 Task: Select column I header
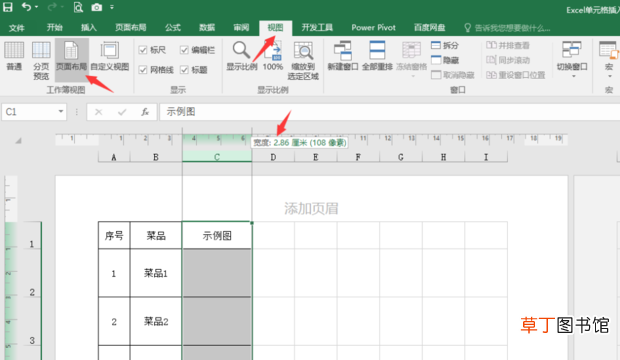(x=486, y=157)
